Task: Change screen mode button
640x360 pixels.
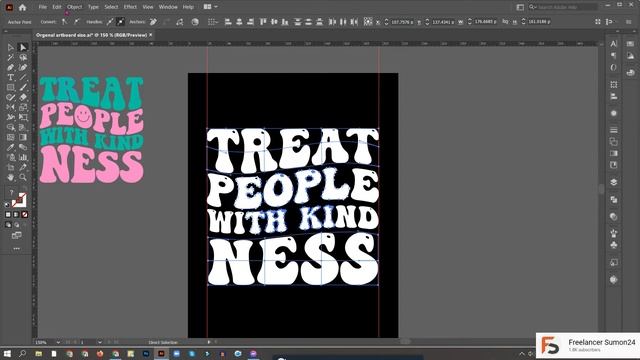Action: [16, 236]
